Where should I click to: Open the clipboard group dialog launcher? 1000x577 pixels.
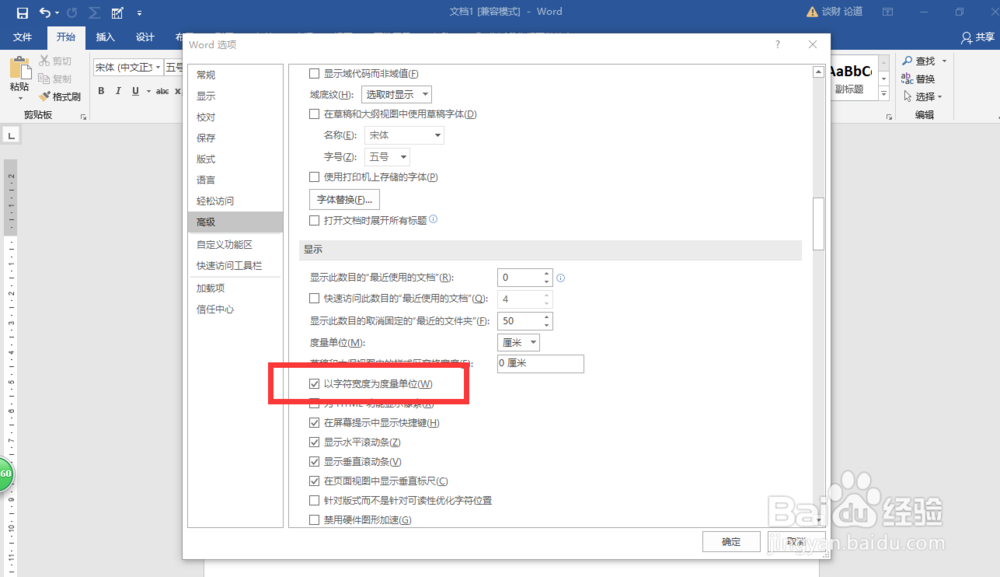coord(83,117)
